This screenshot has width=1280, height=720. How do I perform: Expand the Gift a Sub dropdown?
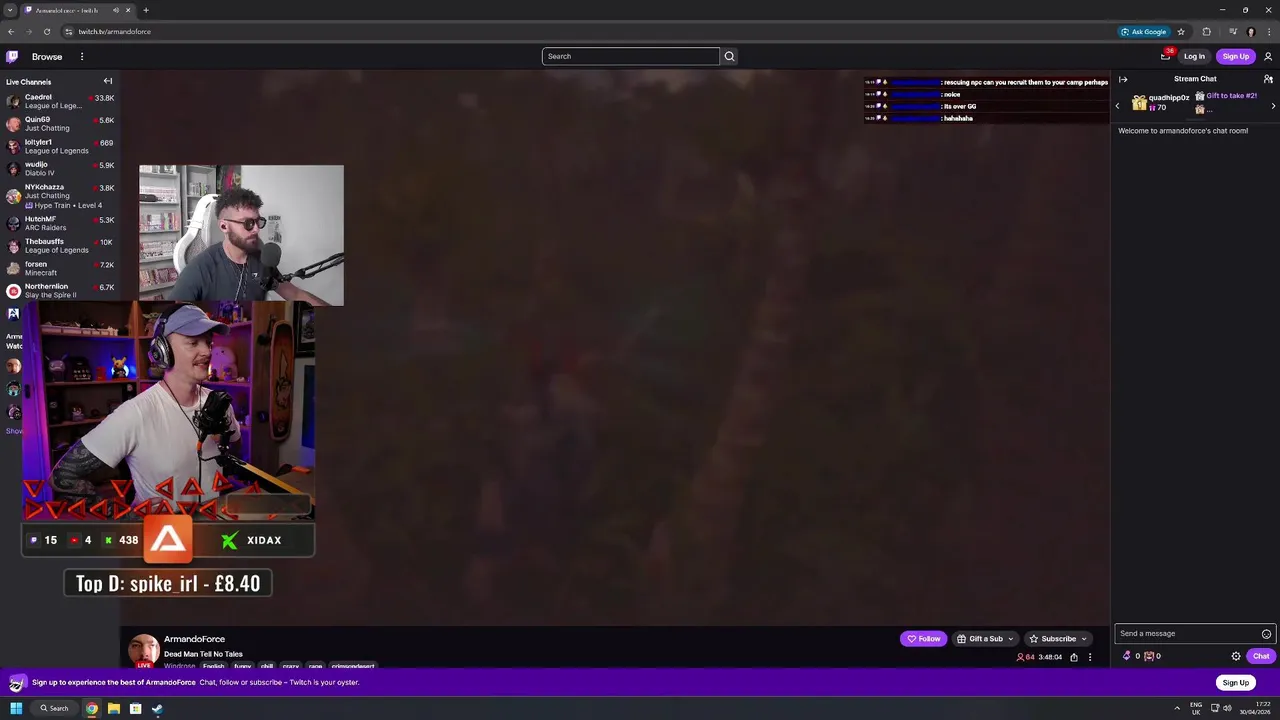985,639
